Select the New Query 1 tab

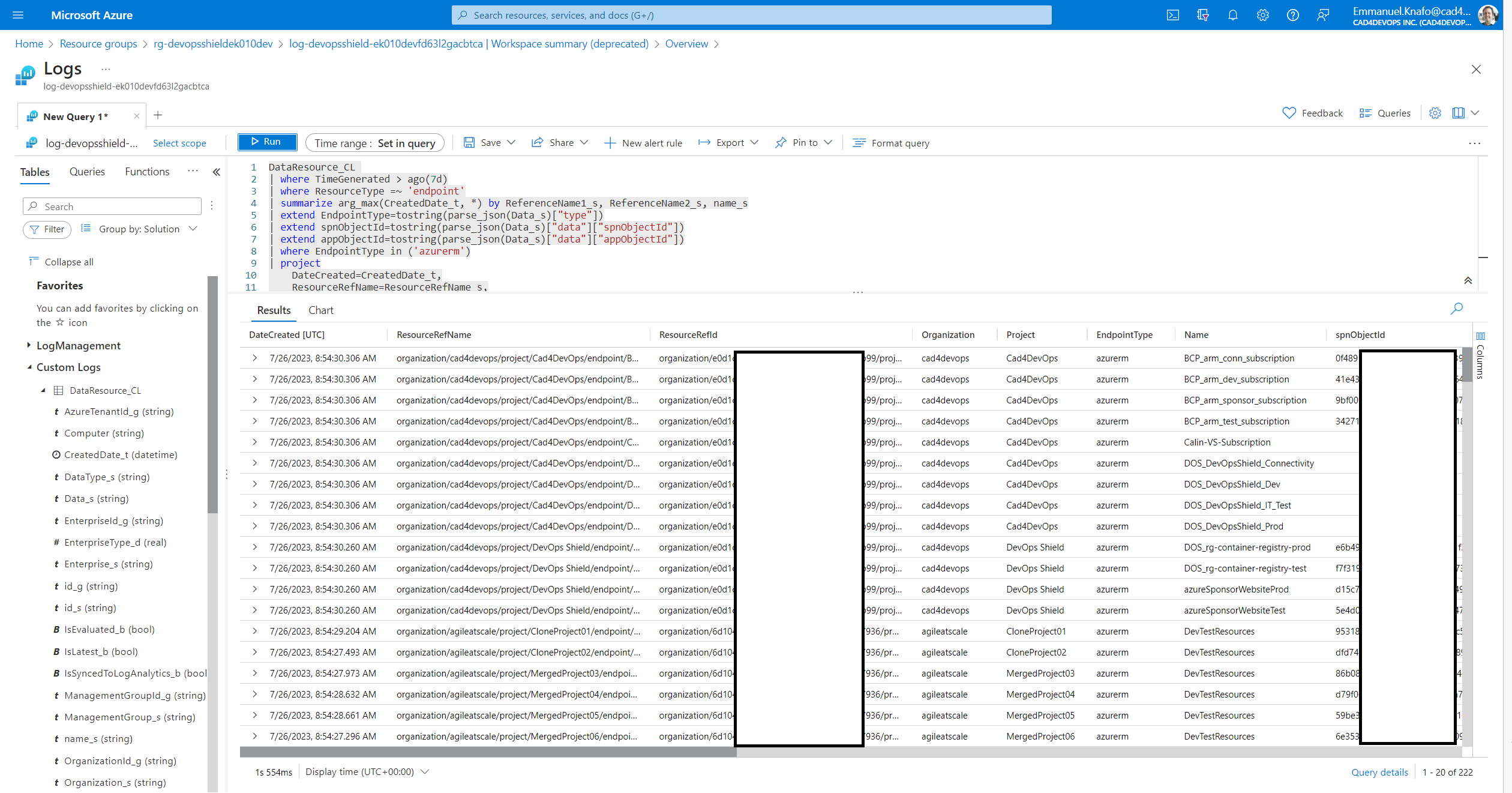[x=75, y=116]
